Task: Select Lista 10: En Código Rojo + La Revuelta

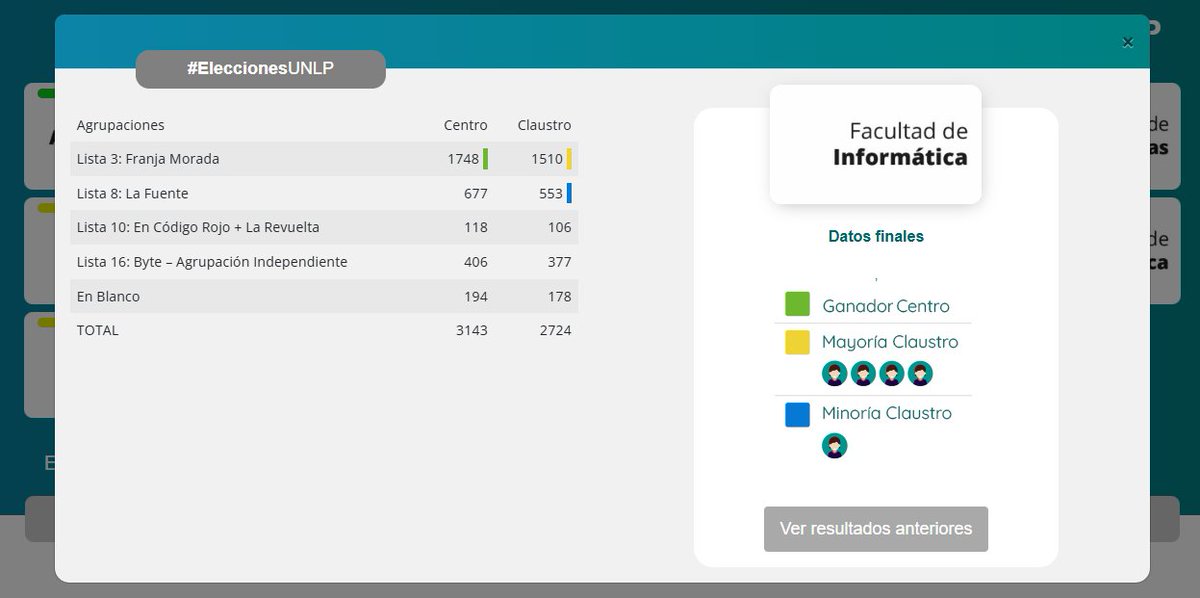Action: pos(198,227)
